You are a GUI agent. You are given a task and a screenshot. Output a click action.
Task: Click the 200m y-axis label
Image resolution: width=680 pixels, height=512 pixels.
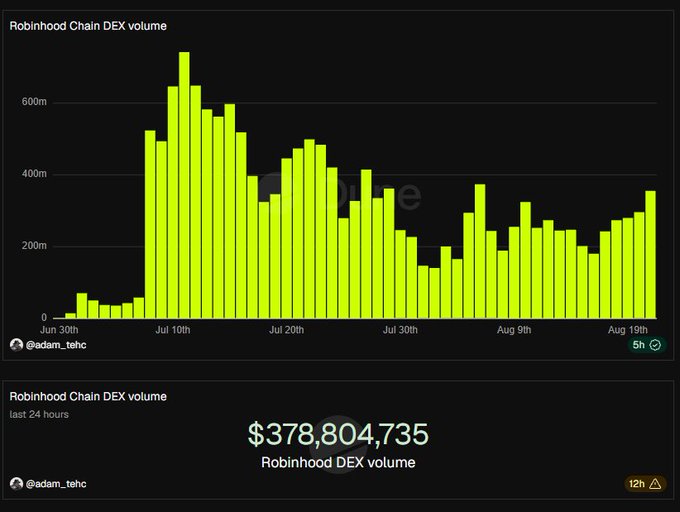[x=34, y=246]
